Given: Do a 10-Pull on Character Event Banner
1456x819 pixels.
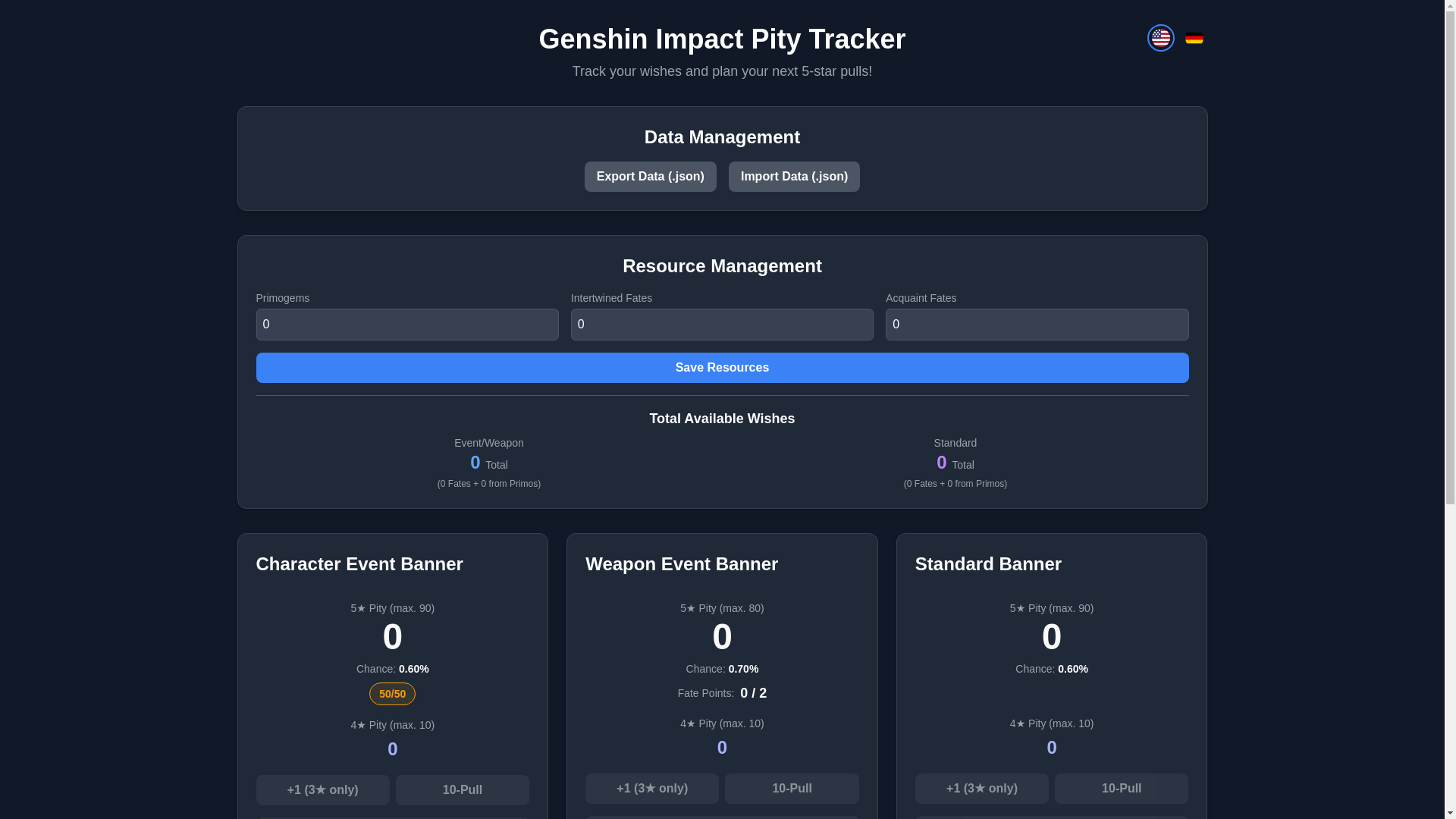Looking at the screenshot, I should 463,790.
